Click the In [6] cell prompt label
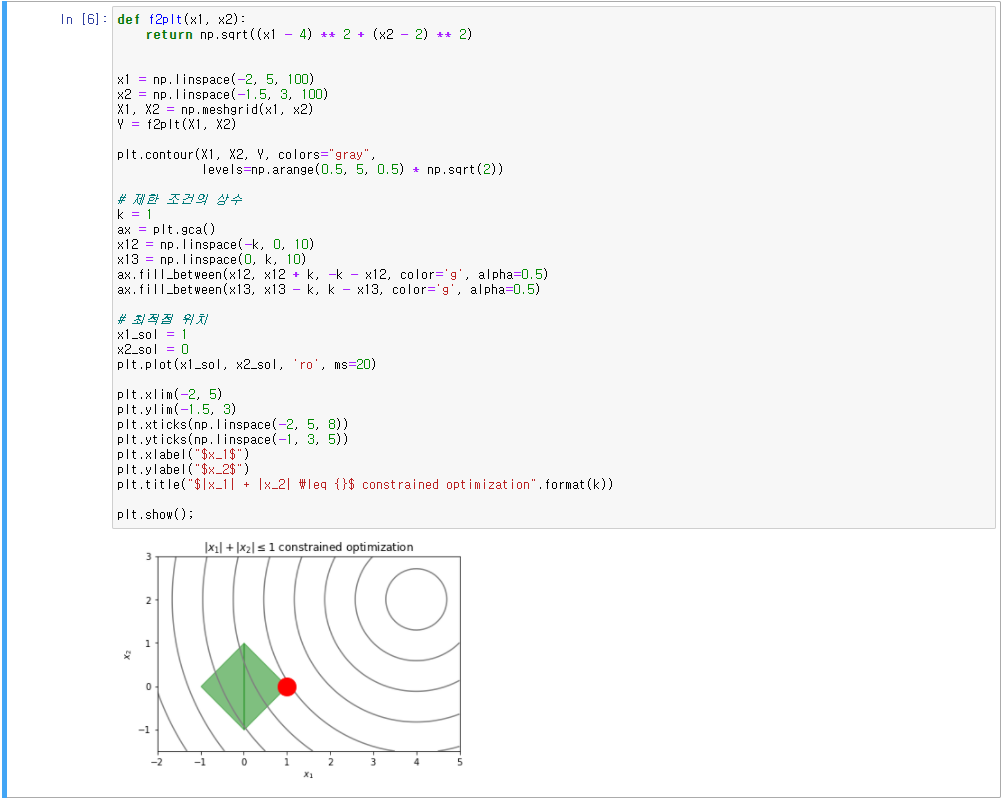Viewport: 1006px width, 802px height. [x=83, y=19]
